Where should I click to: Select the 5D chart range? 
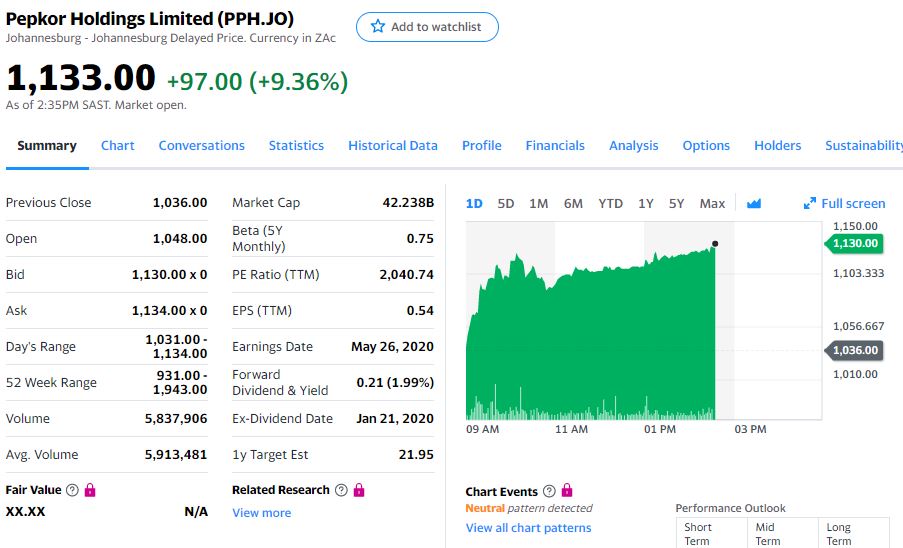[506, 203]
